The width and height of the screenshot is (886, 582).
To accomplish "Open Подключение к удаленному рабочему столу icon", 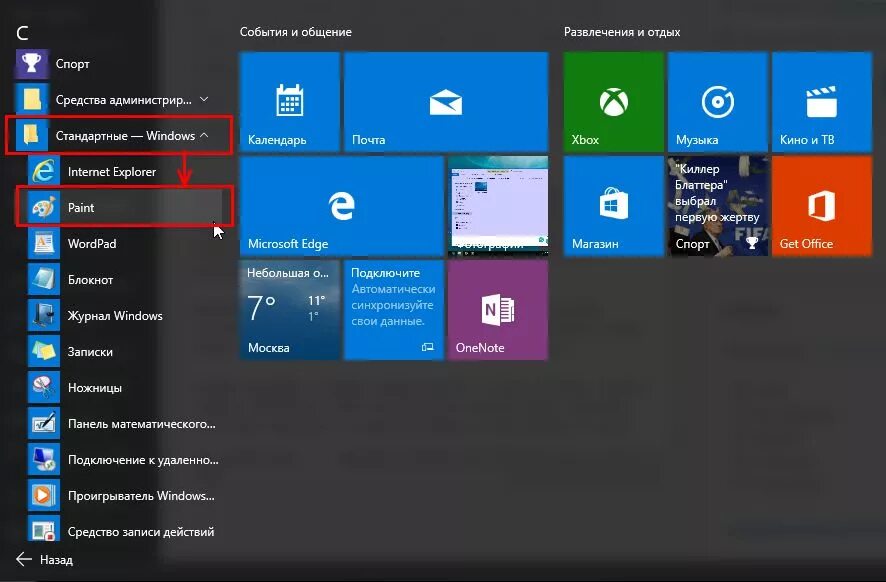I will coord(44,459).
